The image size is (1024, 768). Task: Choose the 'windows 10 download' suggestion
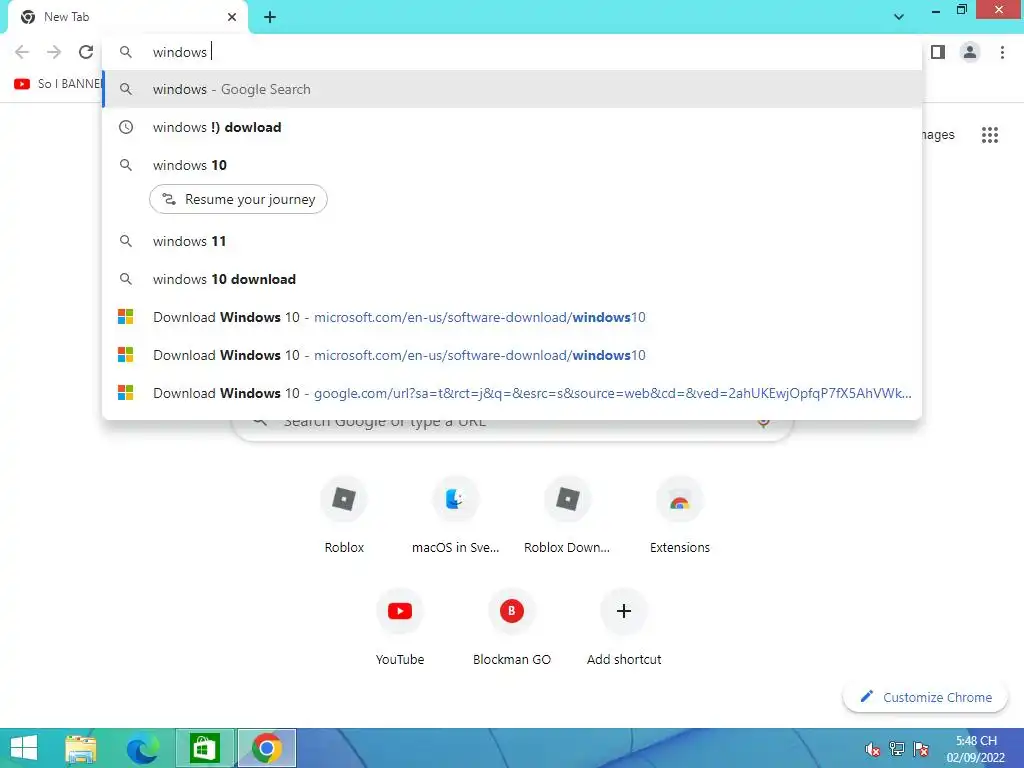512,280
